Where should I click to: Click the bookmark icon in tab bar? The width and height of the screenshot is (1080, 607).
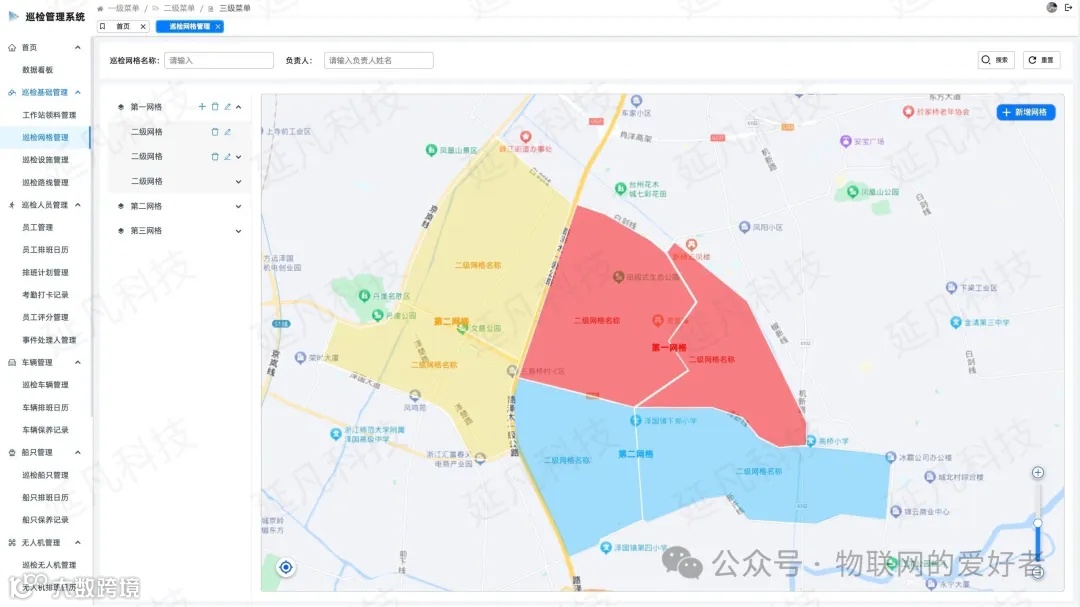pyautogui.click(x=103, y=26)
